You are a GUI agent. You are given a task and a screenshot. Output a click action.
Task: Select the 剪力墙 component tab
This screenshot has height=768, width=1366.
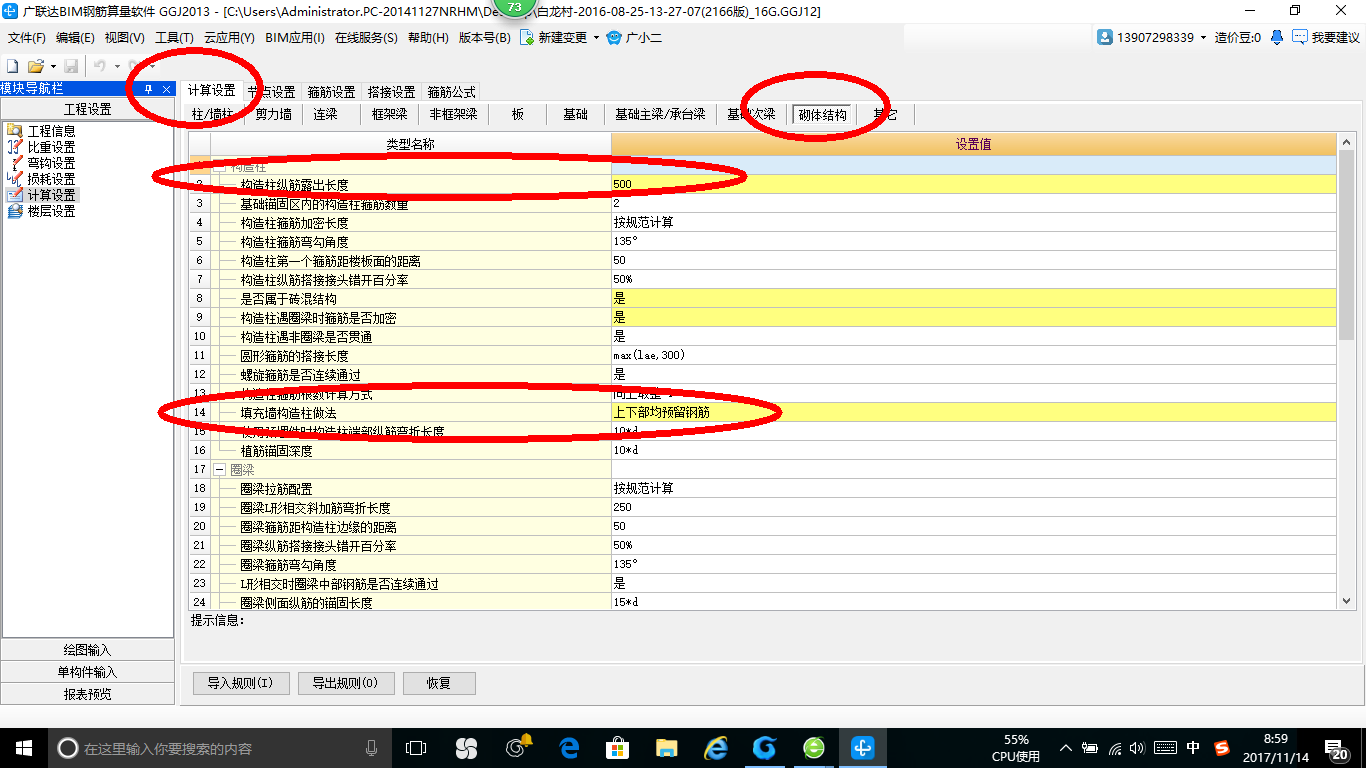click(x=273, y=114)
